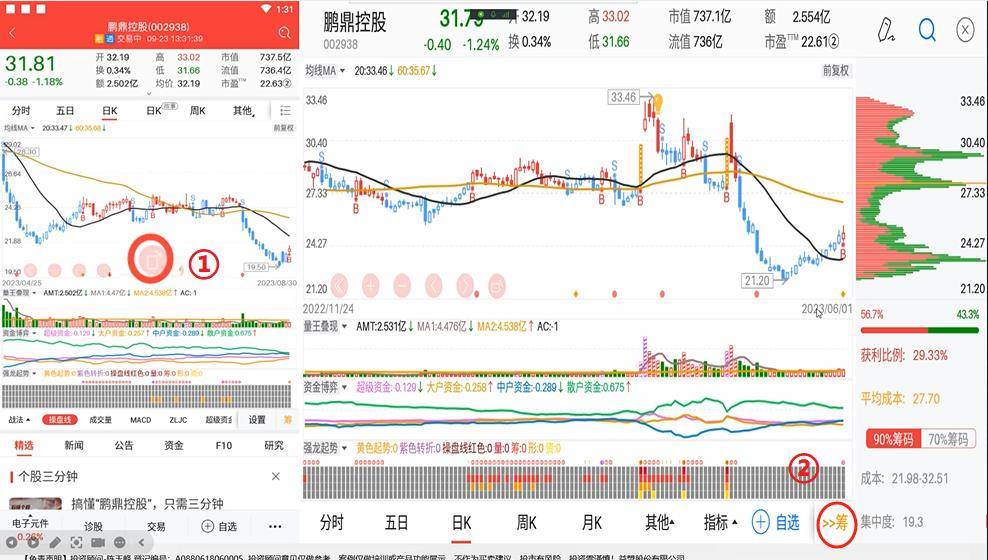Expand the 指标 menu
This screenshot has width=988, height=560.
click(721, 522)
